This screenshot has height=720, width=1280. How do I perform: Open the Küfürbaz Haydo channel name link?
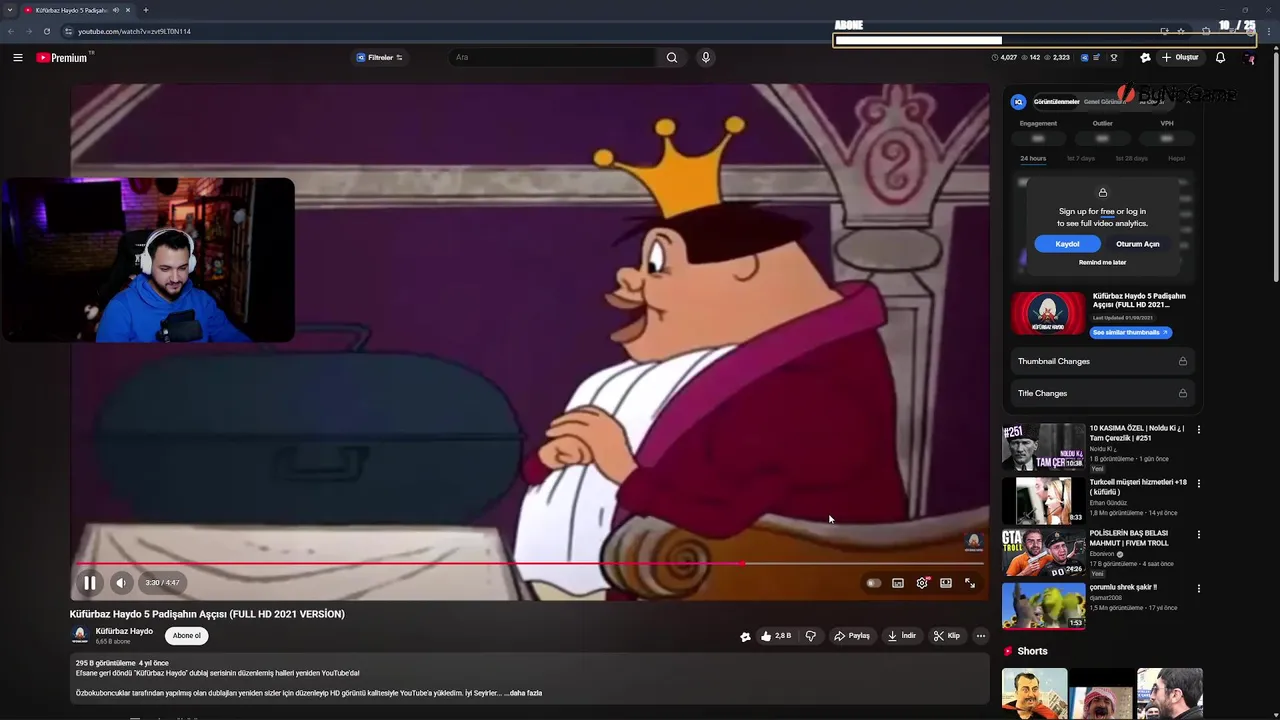click(124, 632)
